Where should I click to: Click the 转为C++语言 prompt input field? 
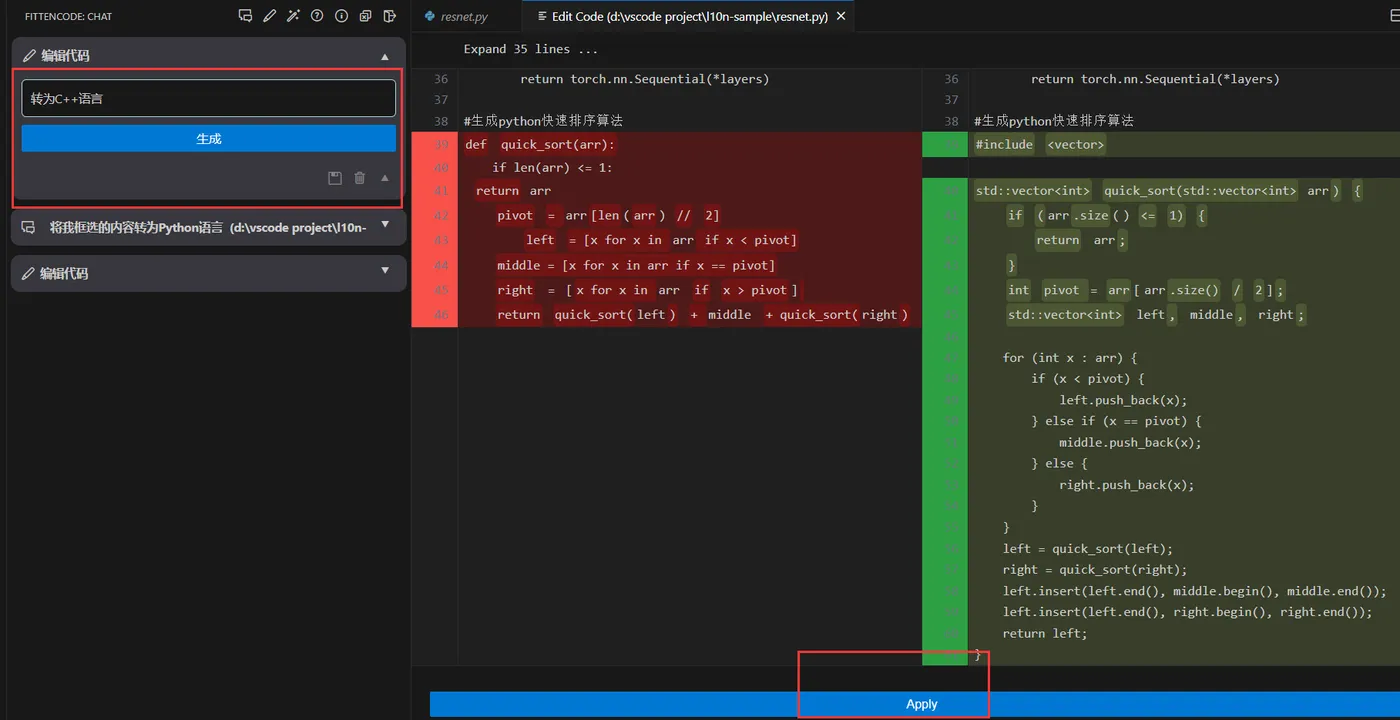tap(208, 98)
